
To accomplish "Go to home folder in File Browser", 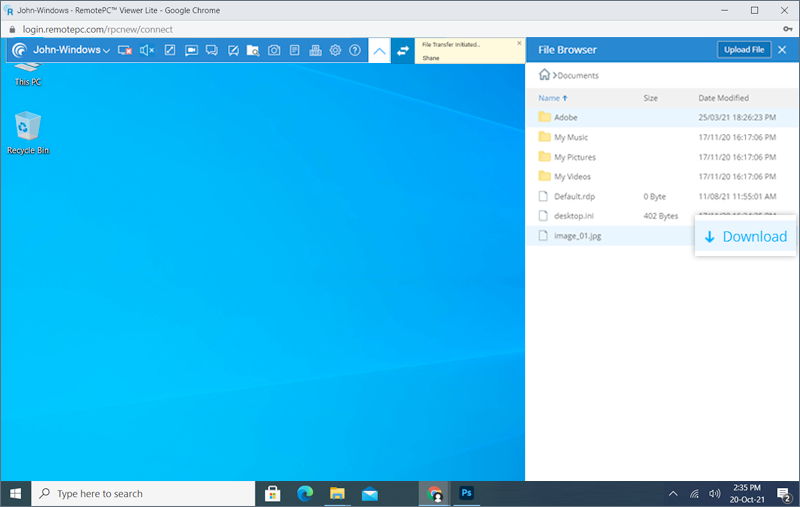I will pyautogui.click(x=544, y=75).
